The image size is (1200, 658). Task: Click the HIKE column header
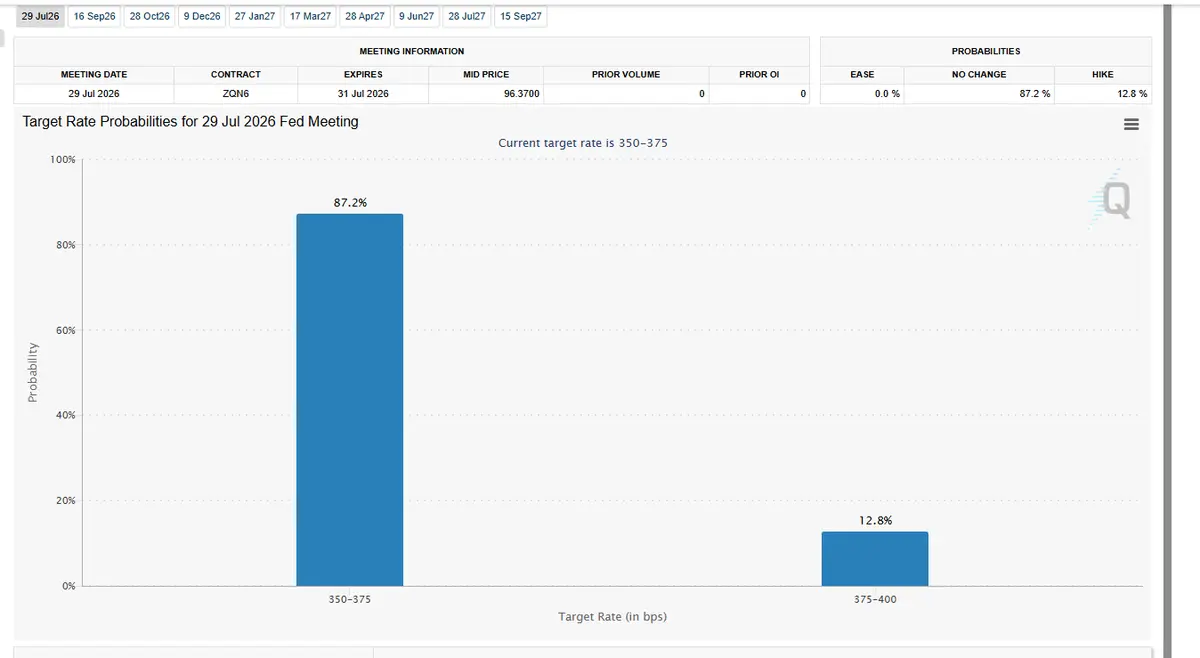(1103, 74)
